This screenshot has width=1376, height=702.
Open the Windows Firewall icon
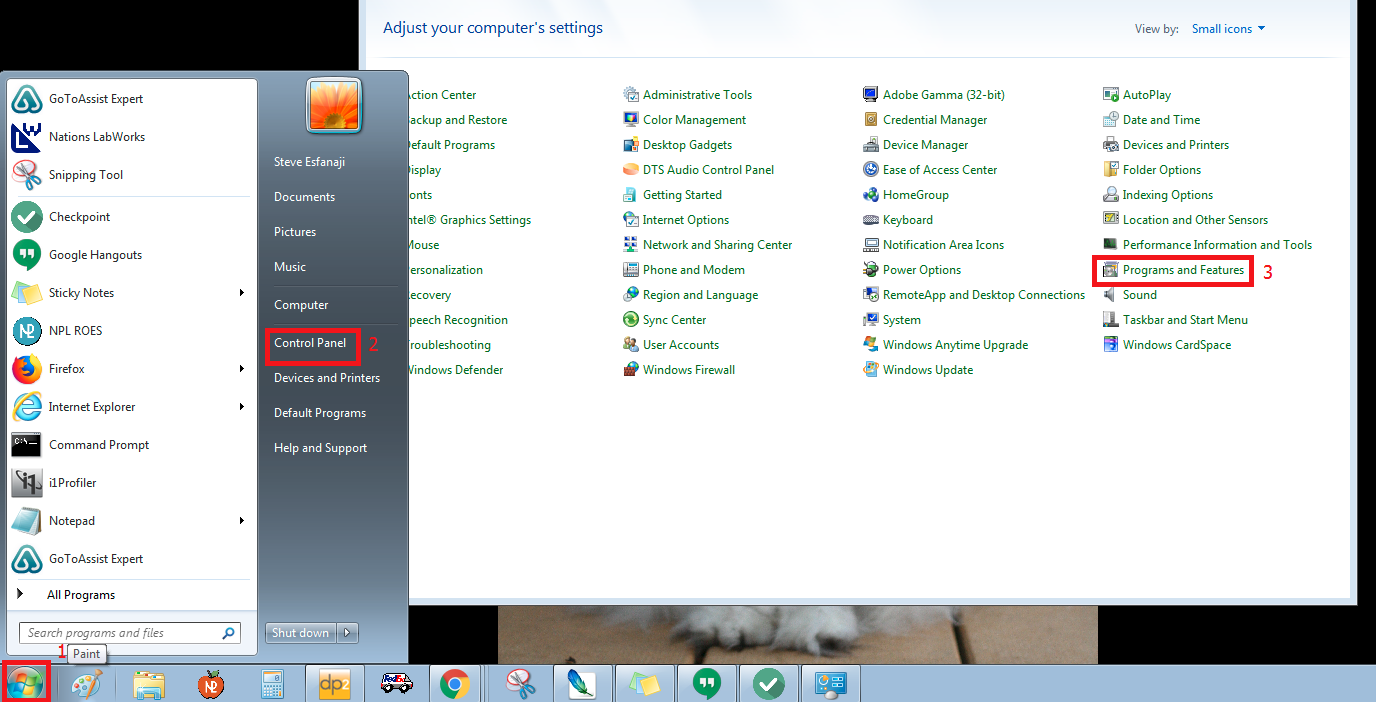point(631,370)
